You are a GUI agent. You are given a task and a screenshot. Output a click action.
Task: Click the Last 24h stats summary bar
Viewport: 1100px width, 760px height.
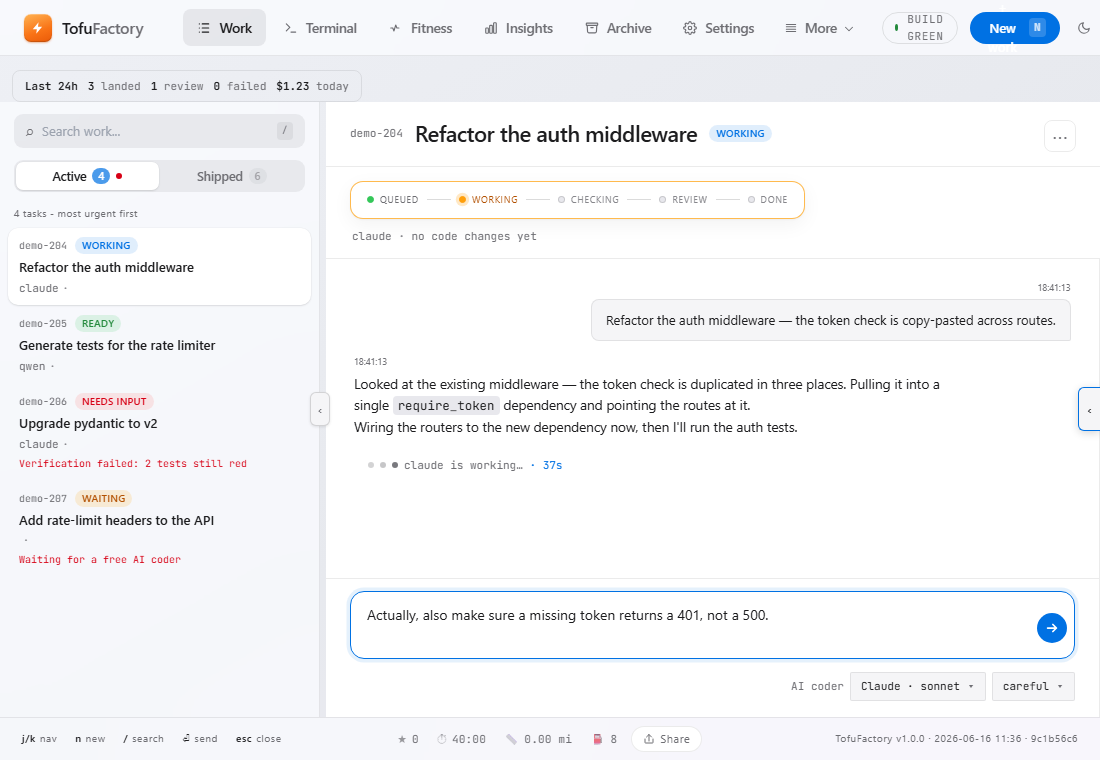coord(187,86)
